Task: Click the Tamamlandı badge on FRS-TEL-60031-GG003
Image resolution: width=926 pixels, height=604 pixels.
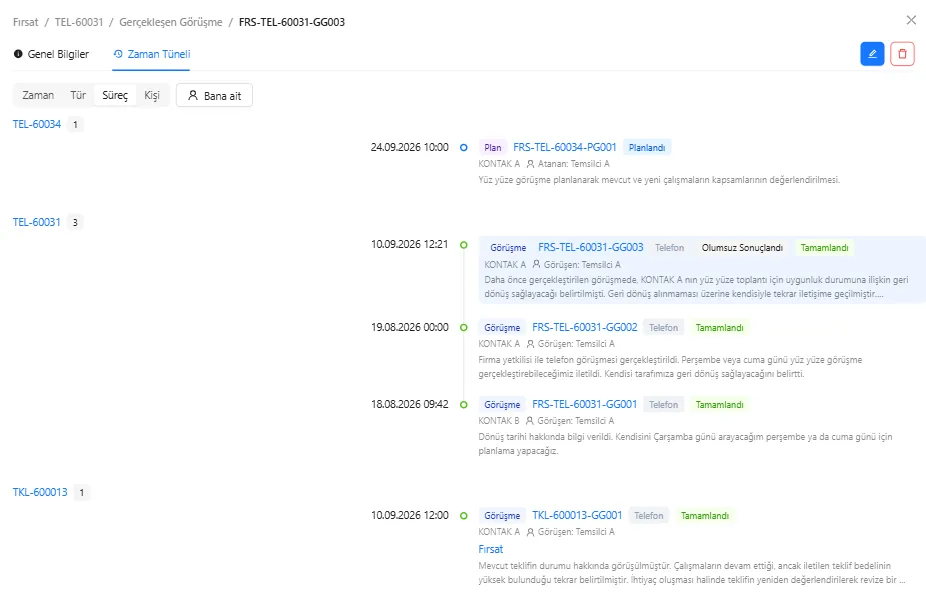Action: 824,247
